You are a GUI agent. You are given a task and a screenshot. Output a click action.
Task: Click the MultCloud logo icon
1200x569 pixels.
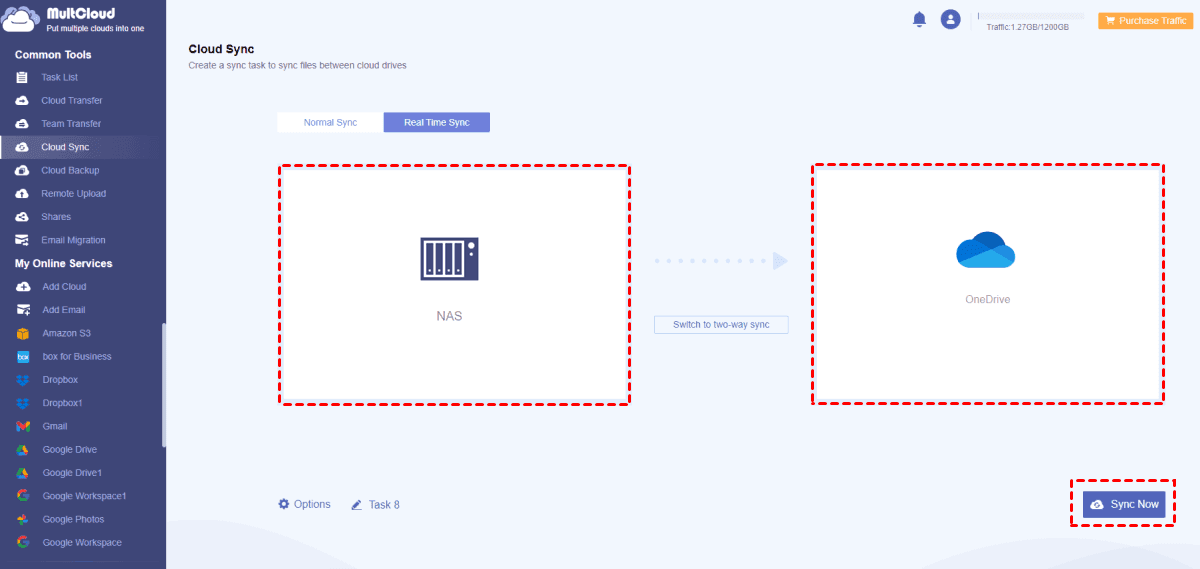[22, 19]
